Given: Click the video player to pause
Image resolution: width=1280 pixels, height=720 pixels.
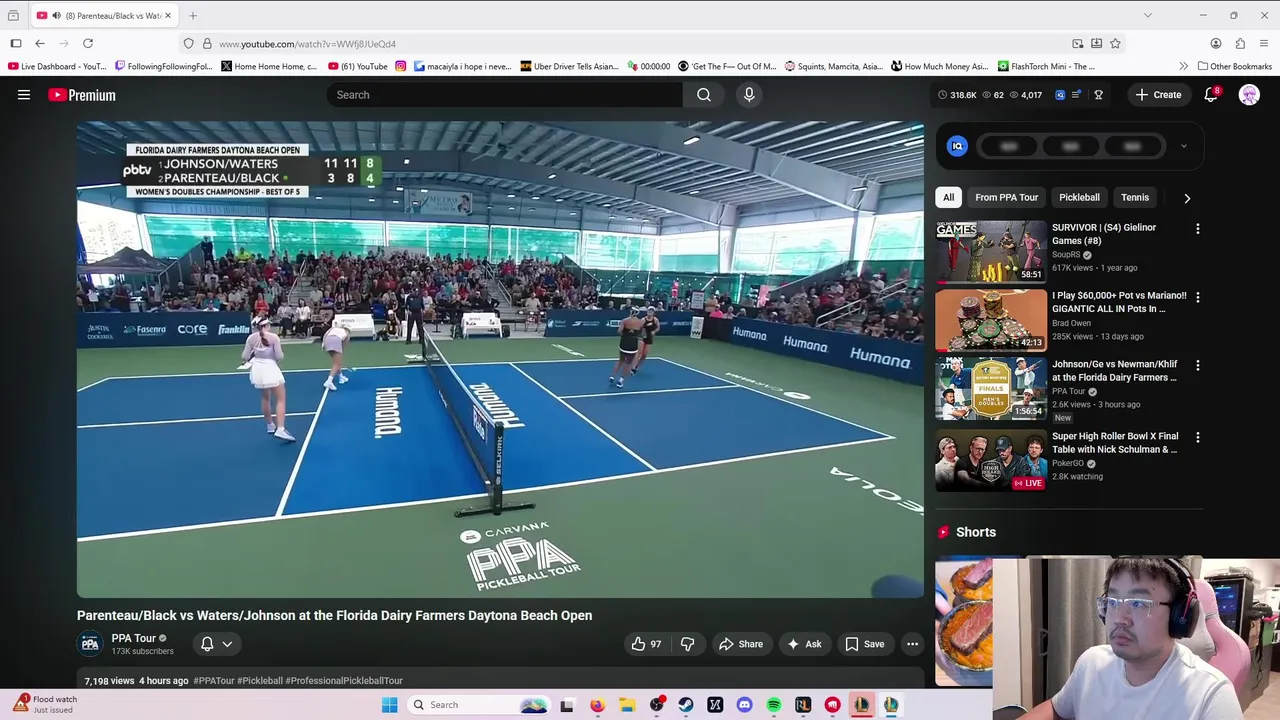Looking at the screenshot, I should coord(500,360).
